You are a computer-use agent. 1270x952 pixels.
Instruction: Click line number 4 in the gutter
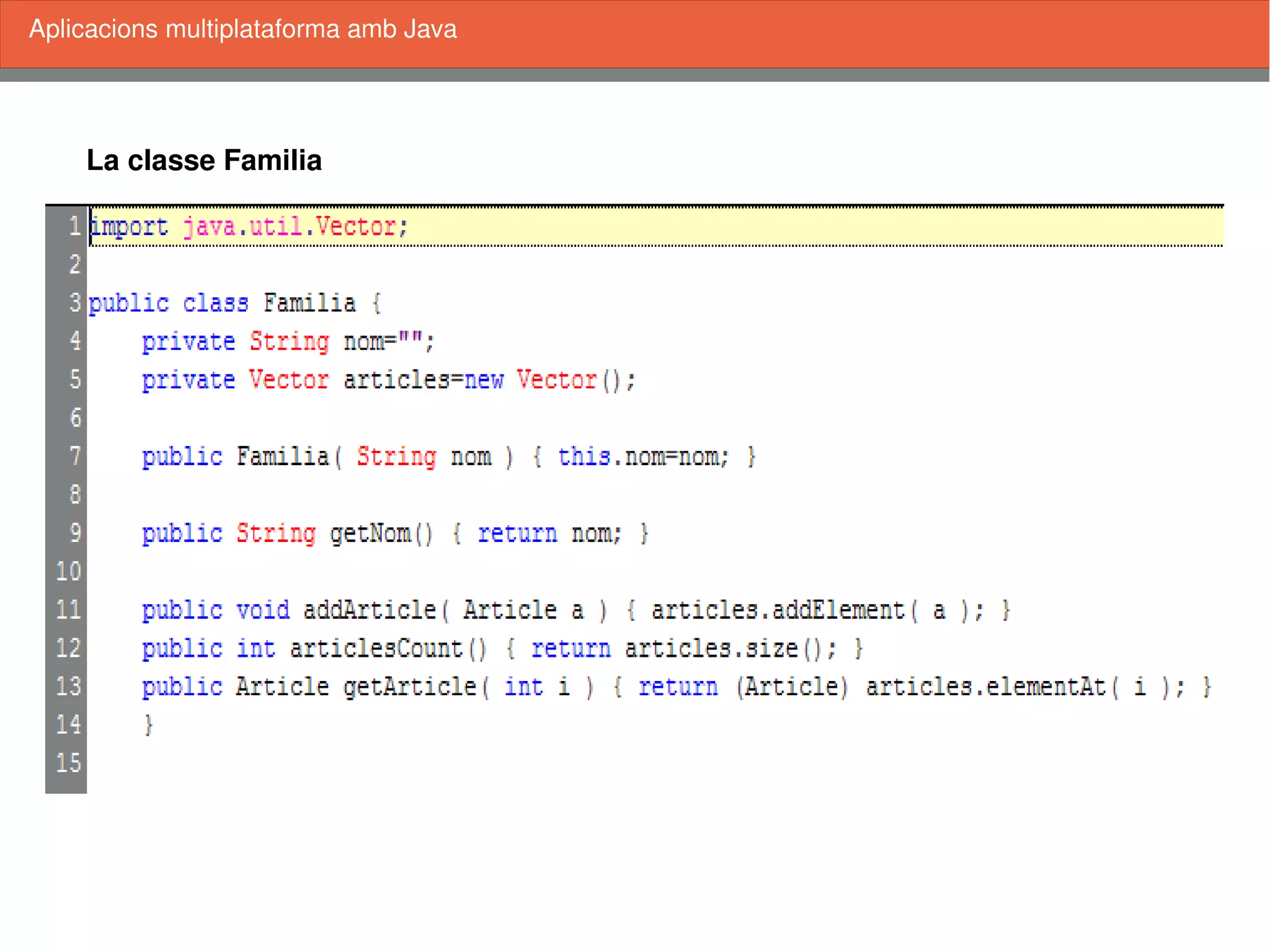coord(74,341)
